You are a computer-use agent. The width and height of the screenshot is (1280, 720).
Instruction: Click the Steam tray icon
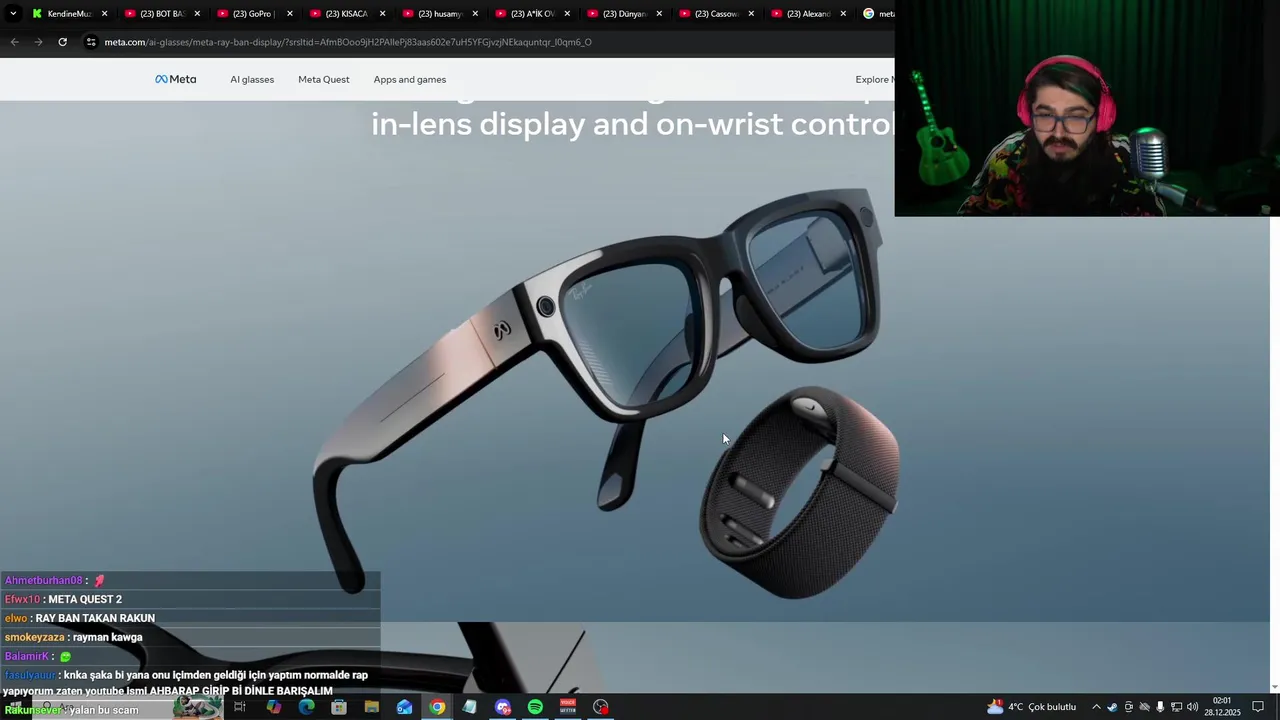1112,707
